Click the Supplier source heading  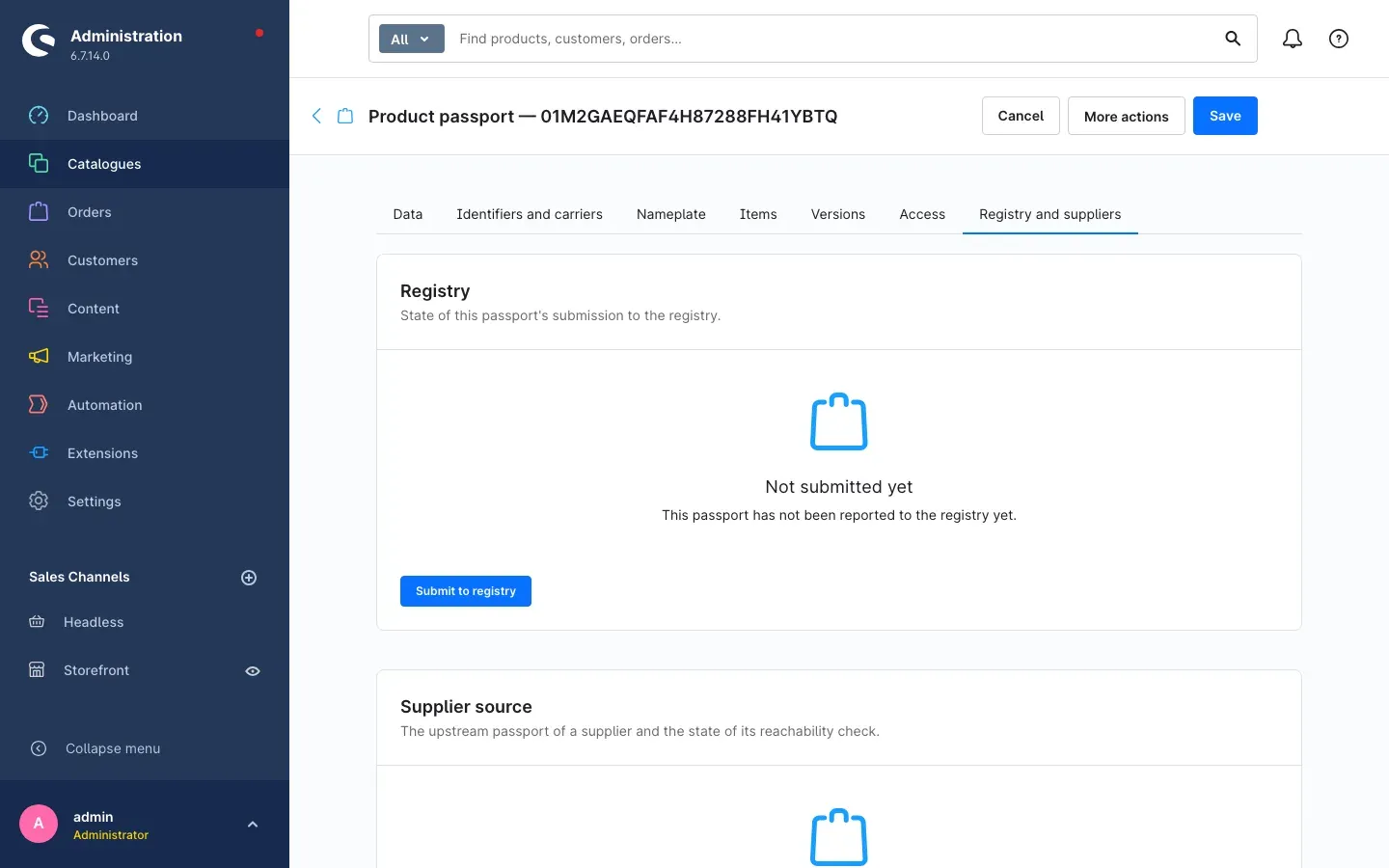pyautogui.click(x=466, y=707)
